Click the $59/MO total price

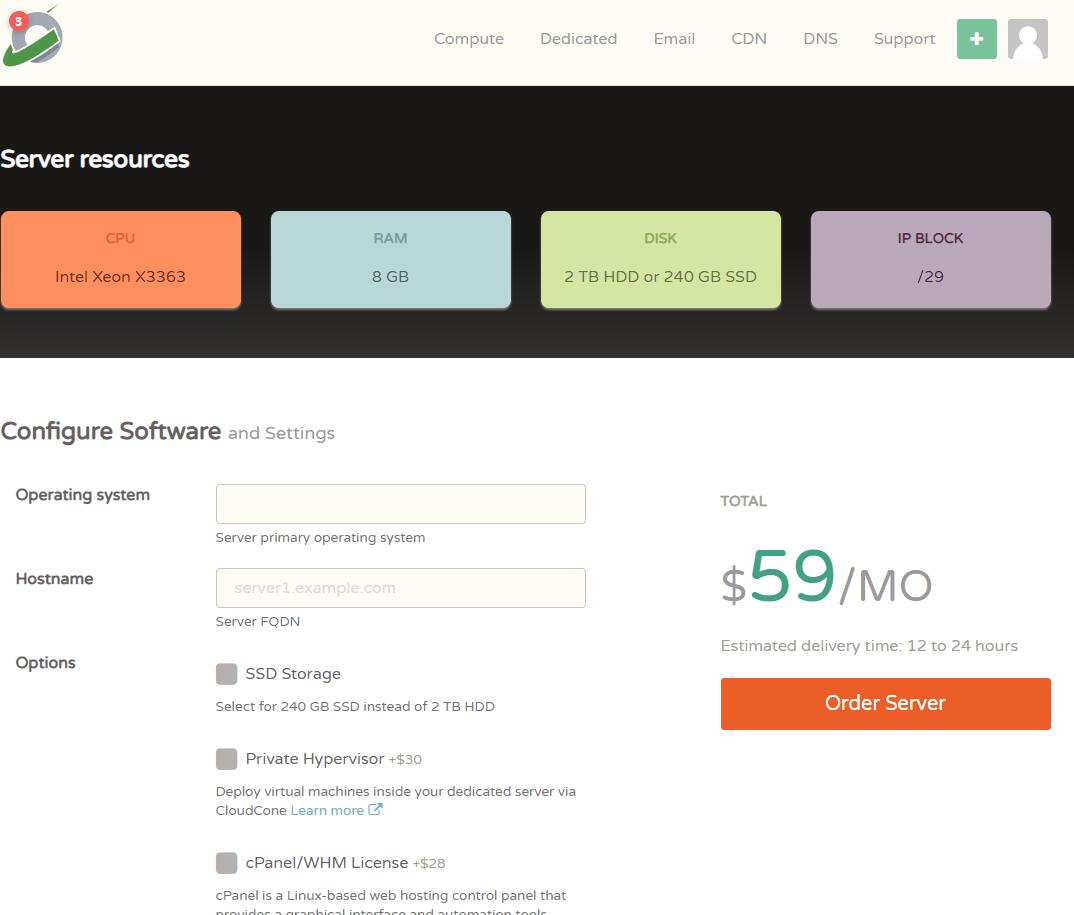(x=826, y=577)
